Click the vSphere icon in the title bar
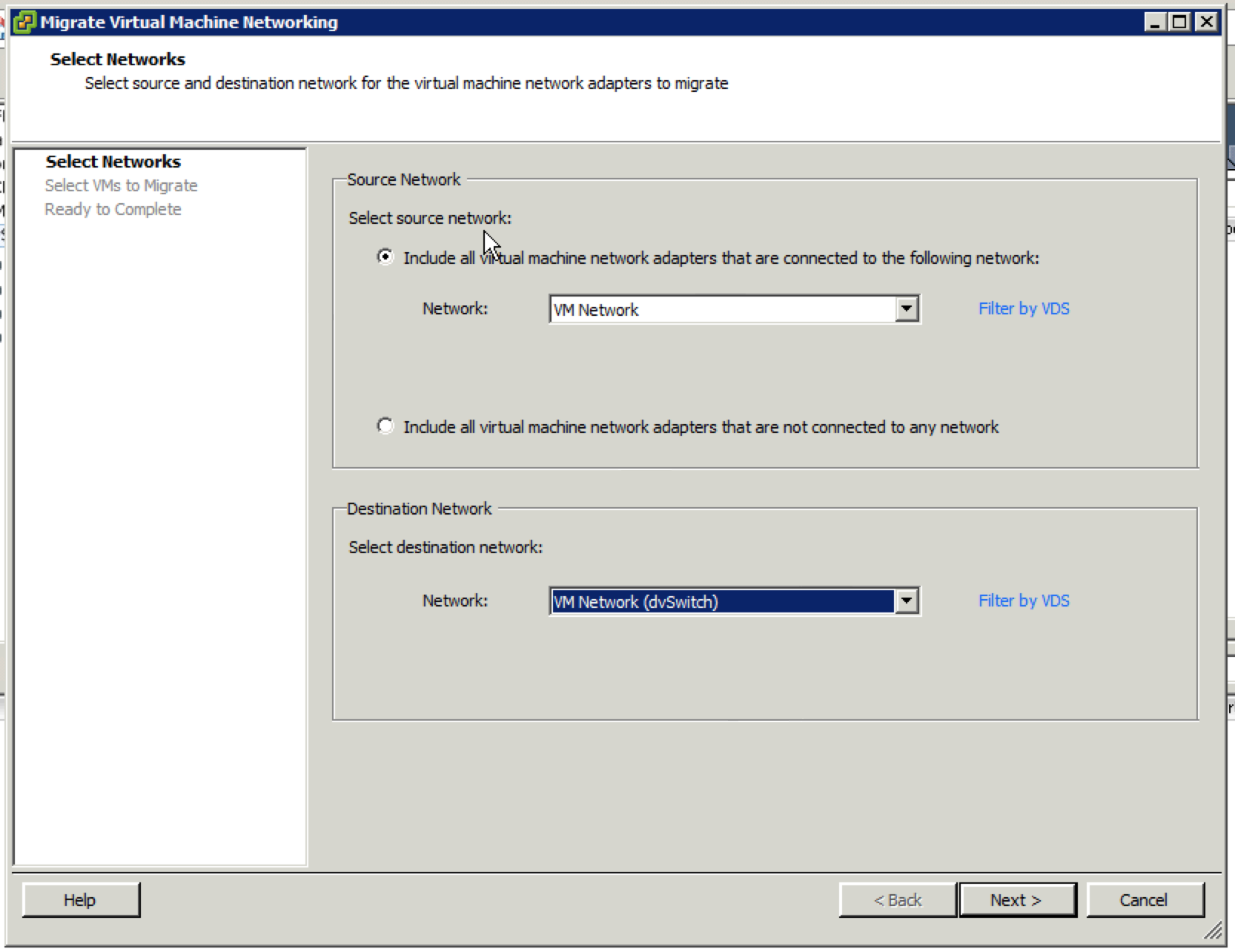1235x952 pixels. pyautogui.click(x=24, y=22)
